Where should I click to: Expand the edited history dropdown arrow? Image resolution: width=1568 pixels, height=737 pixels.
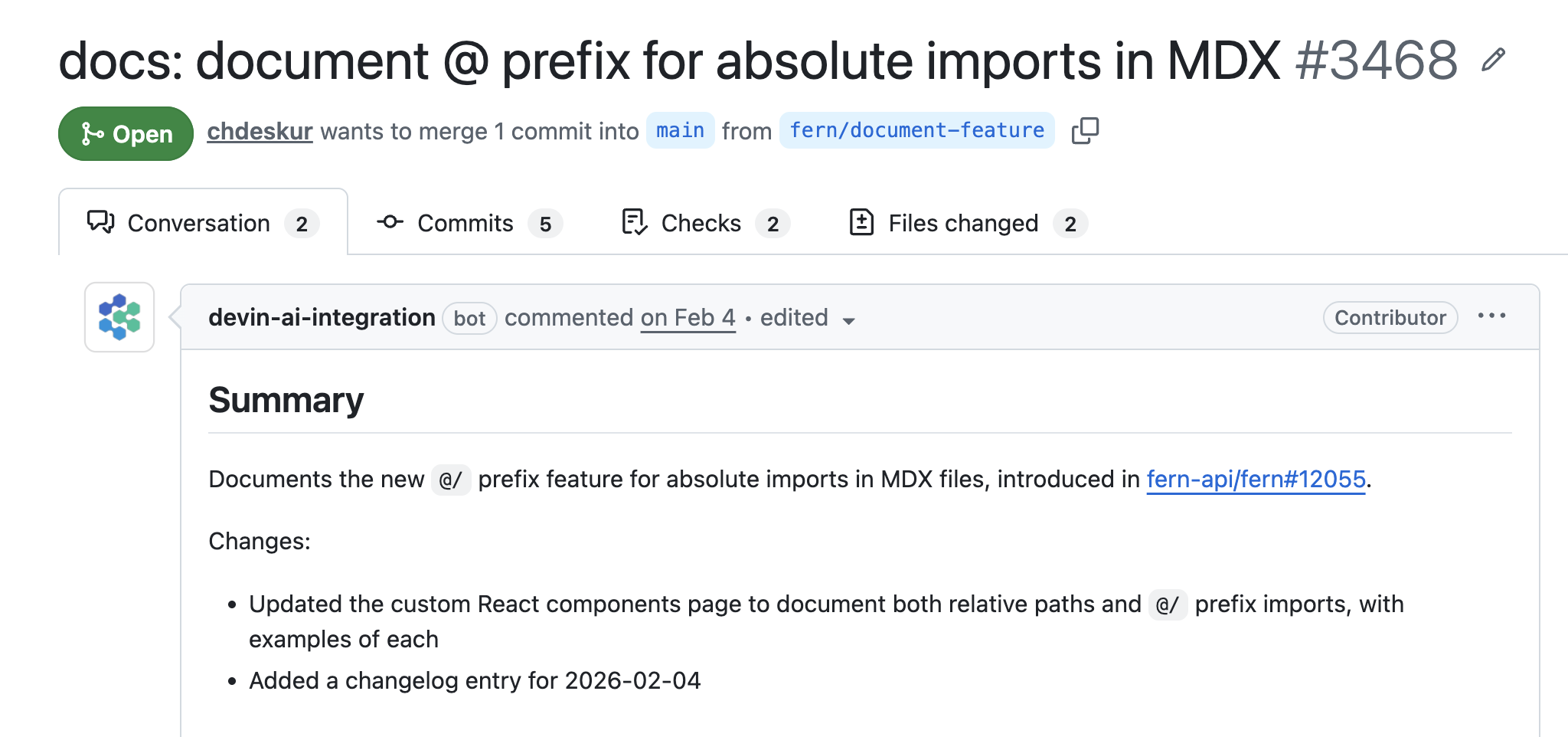tap(848, 320)
